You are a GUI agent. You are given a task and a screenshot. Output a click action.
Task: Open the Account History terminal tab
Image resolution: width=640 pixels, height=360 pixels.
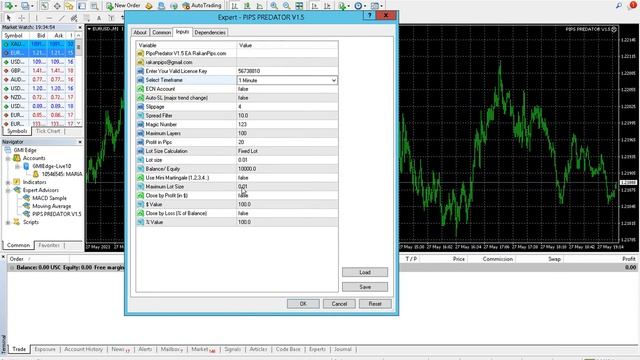coord(83,349)
